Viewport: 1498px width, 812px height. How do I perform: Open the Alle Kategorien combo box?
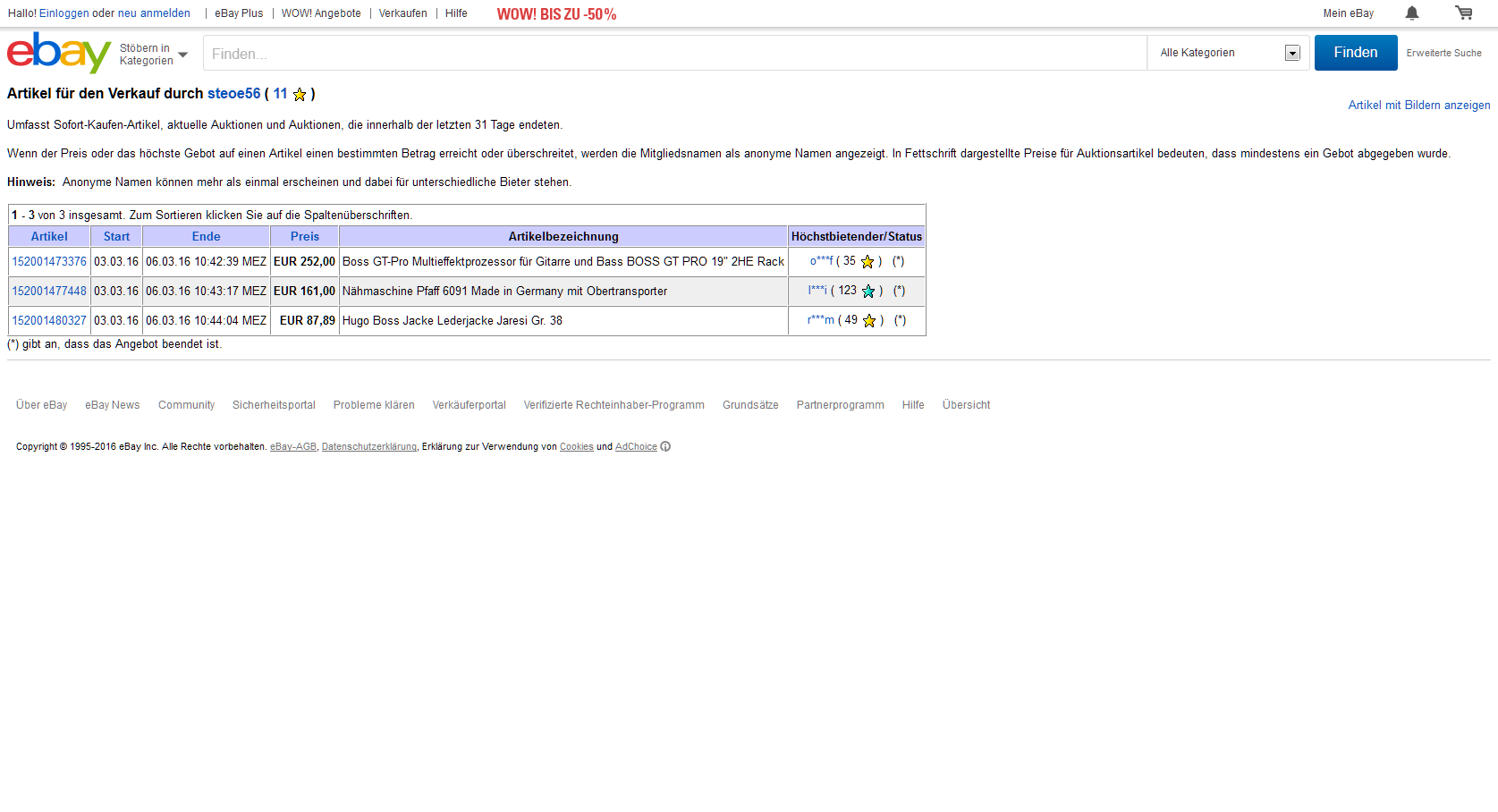pyautogui.click(x=1229, y=53)
